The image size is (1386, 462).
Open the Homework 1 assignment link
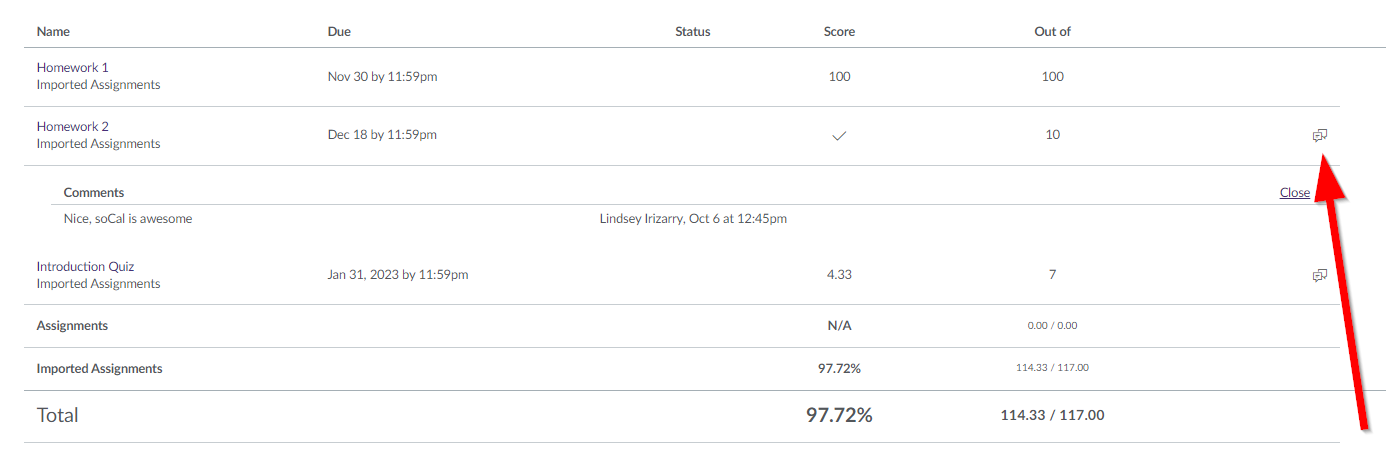click(73, 68)
